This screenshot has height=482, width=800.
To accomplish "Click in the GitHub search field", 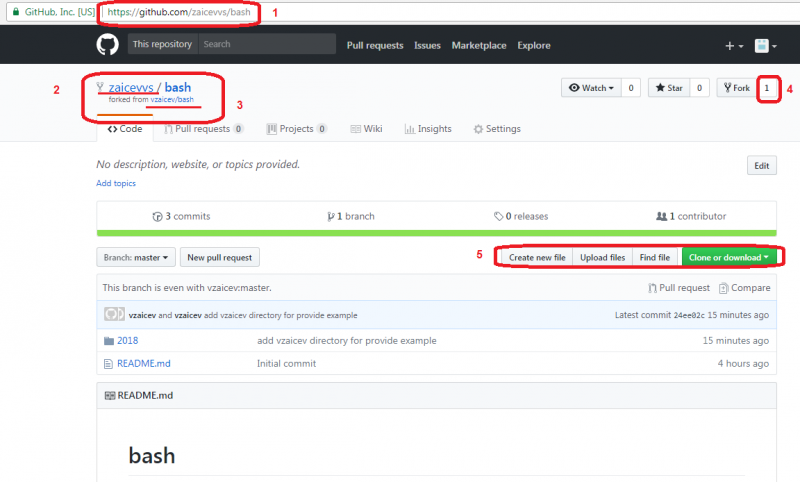I will click(x=266, y=44).
